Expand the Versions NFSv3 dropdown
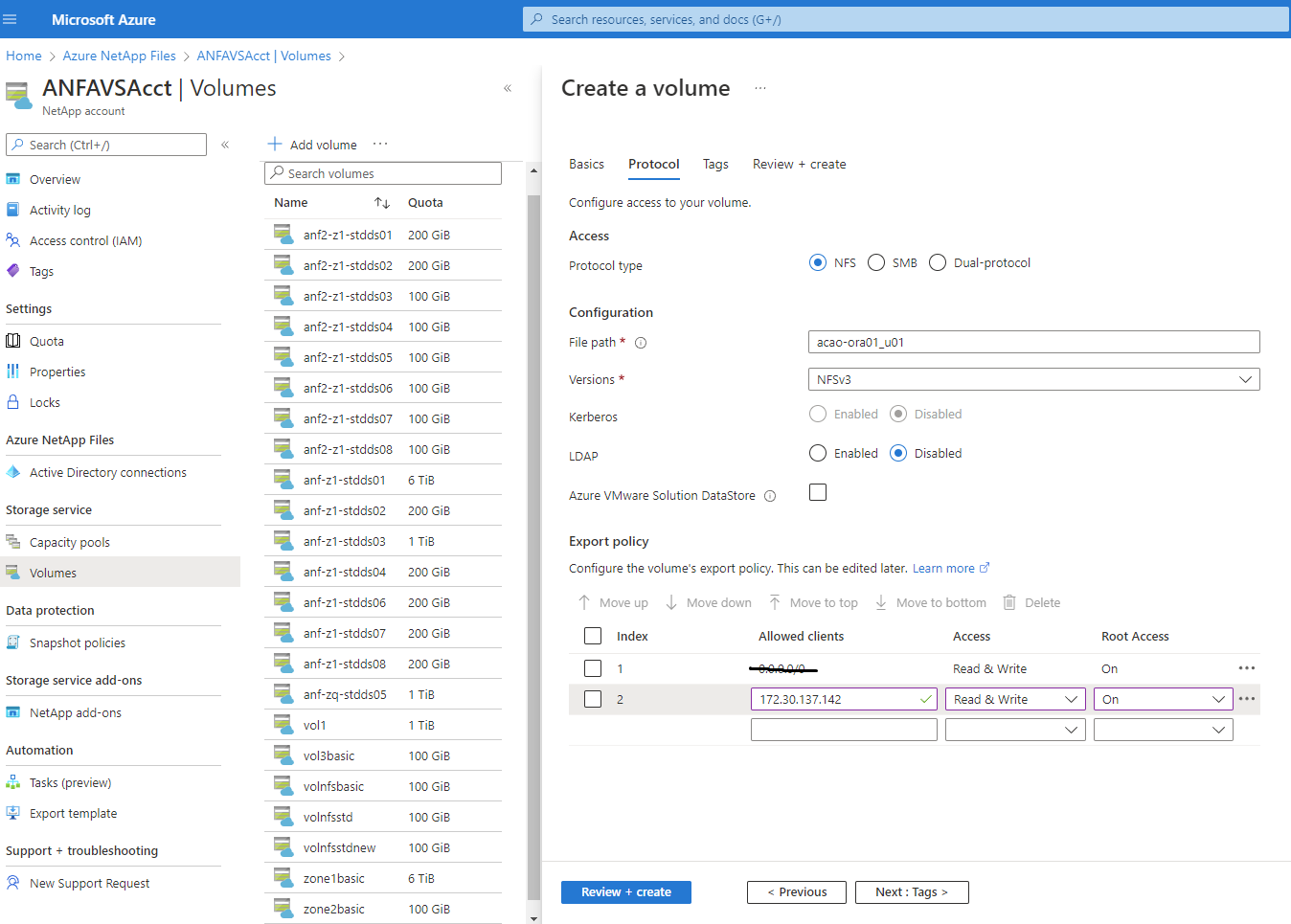Image resolution: width=1291 pixels, height=924 pixels. click(x=1033, y=380)
